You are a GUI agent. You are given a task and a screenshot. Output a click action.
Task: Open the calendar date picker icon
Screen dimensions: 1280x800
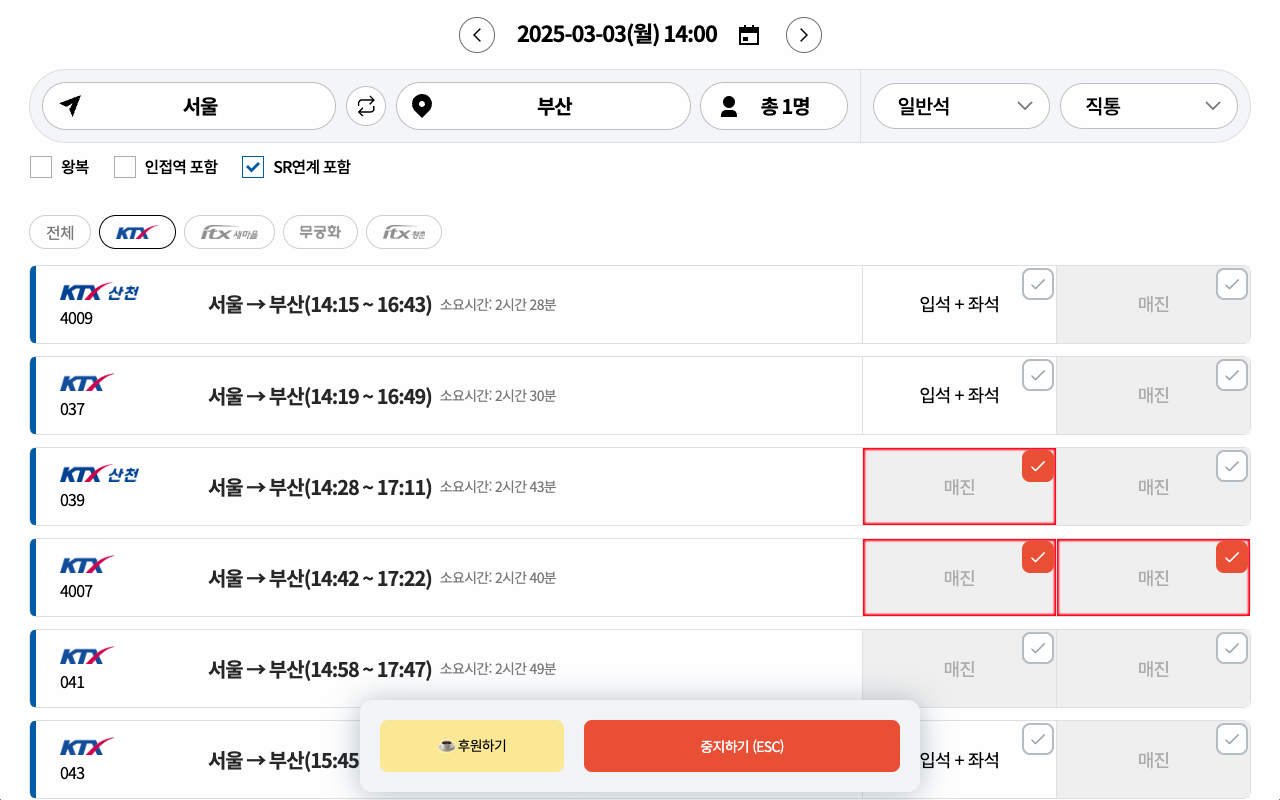tap(749, 35)
